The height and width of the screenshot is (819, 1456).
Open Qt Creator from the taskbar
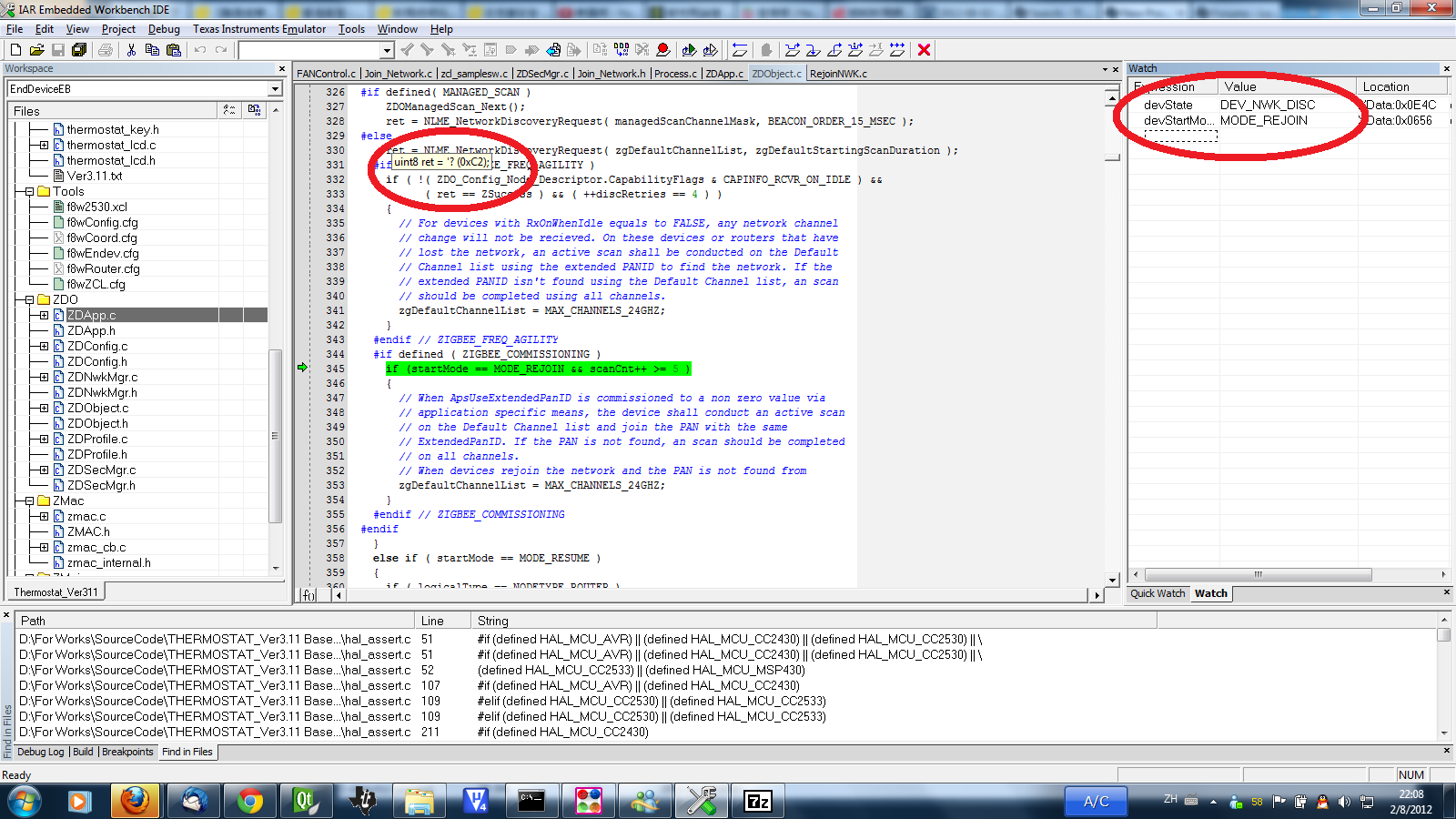pyautogui.click(x=305, y=801)
